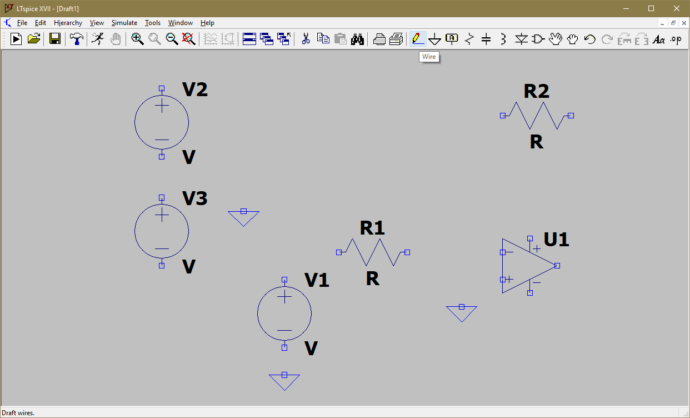The height and width of the screenshot is (418, 690).
Task: Click the R2 resistor in schematic
Action: (535, 116)
